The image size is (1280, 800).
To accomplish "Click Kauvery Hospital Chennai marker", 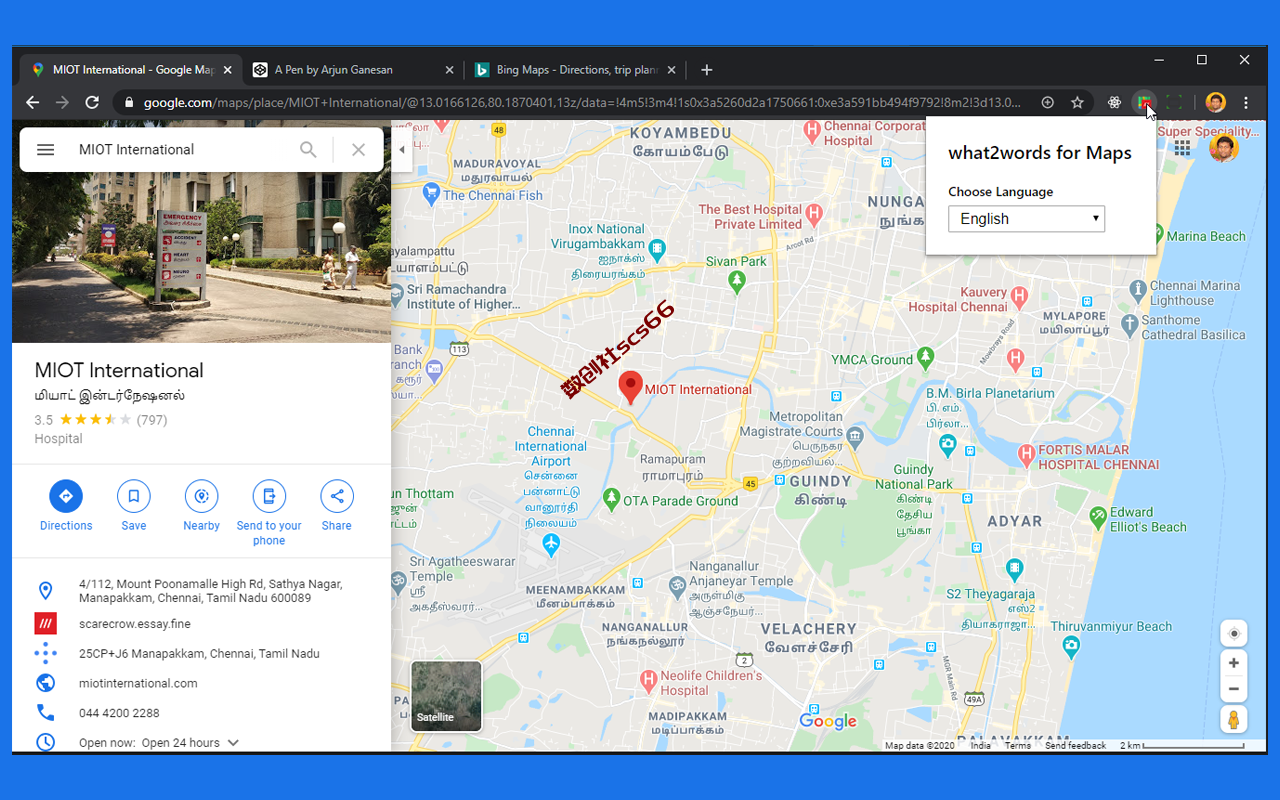I will click(x=1019, y=296).
